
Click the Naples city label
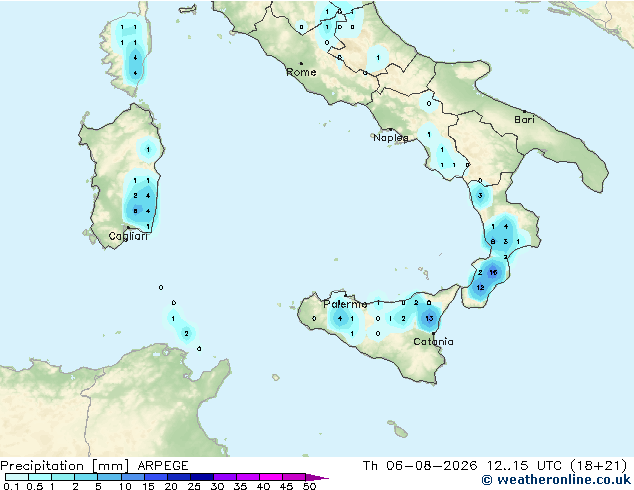coord(391,138)
